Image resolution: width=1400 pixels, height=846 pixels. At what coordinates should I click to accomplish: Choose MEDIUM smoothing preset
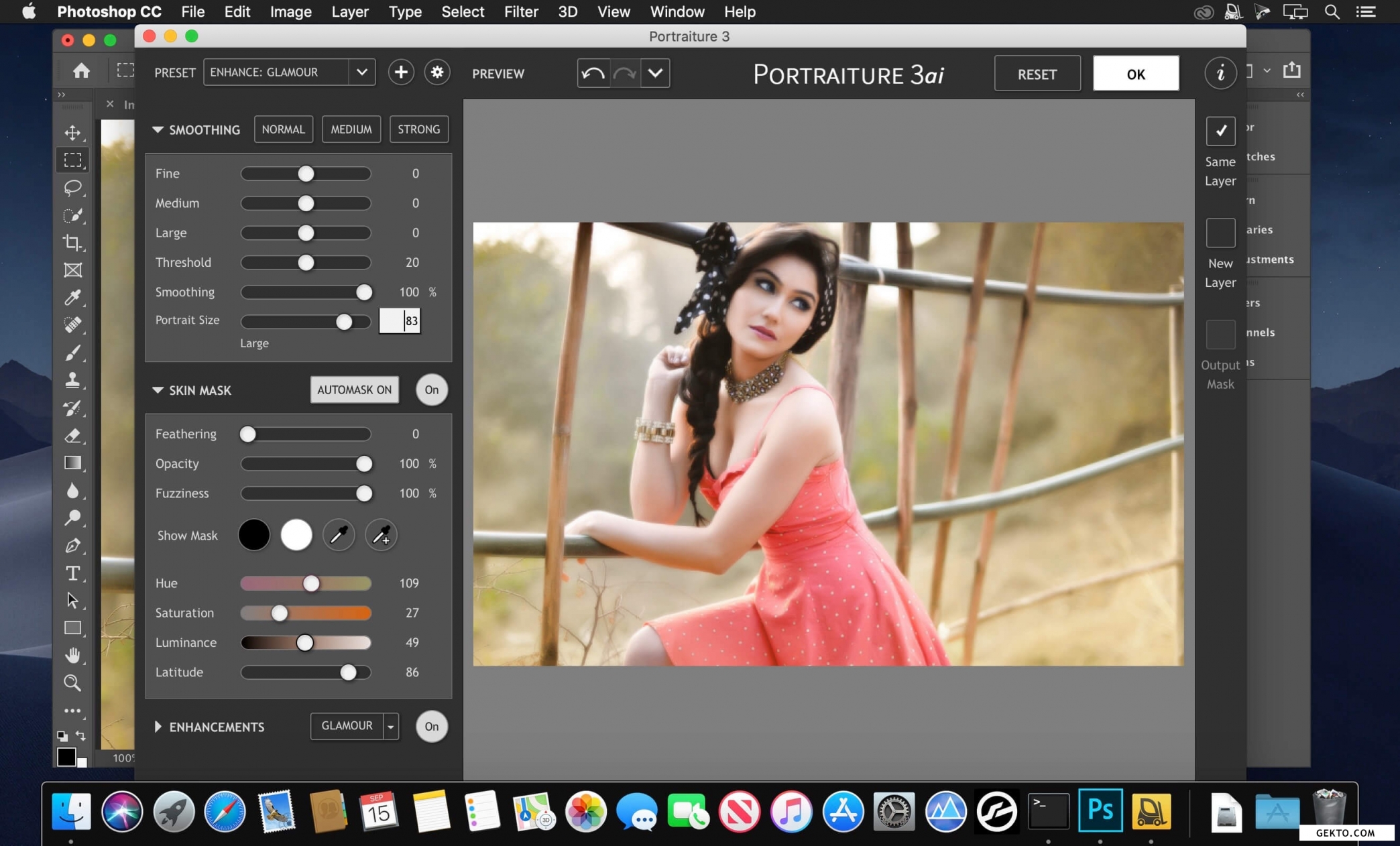coord(351,129)
